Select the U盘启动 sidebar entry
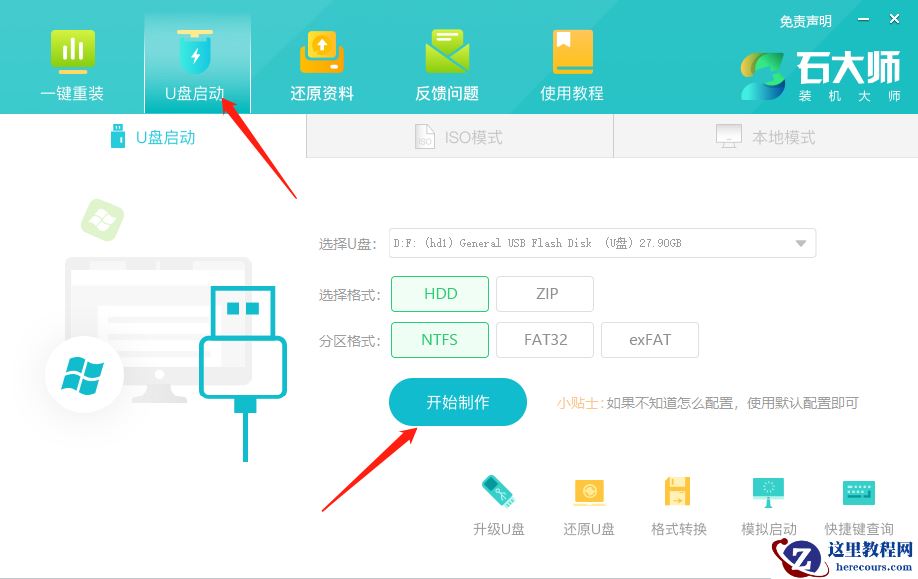The height and width of the screenshot is (579, 918). [x=151, y=136]
